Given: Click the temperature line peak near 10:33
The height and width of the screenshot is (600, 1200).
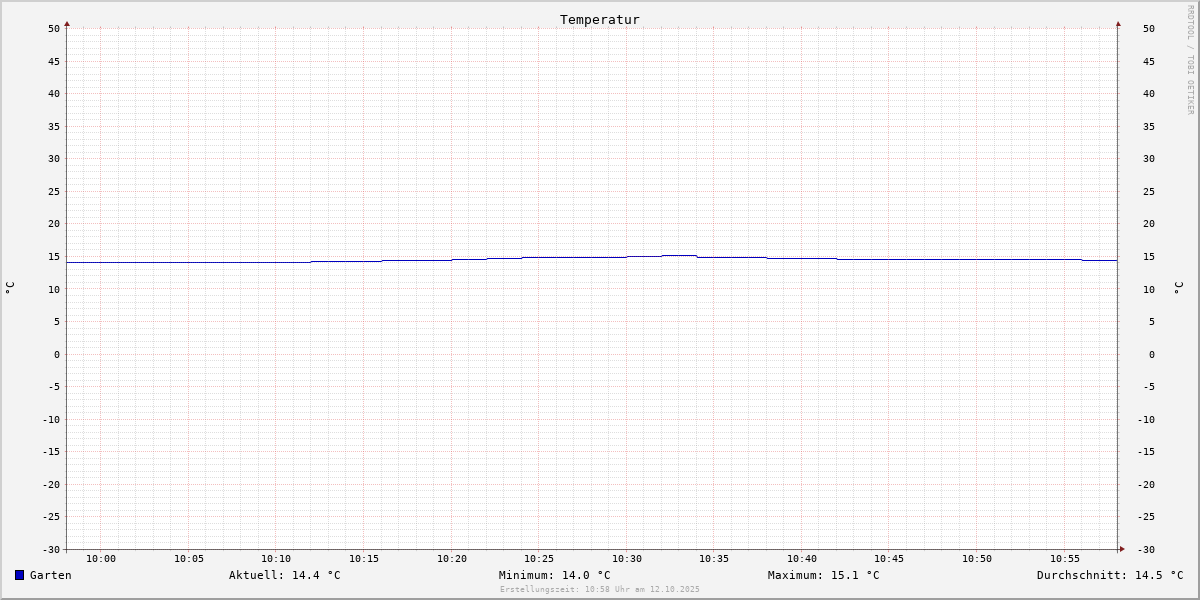Looking at the screenshot, I should [x=679, y=255].
